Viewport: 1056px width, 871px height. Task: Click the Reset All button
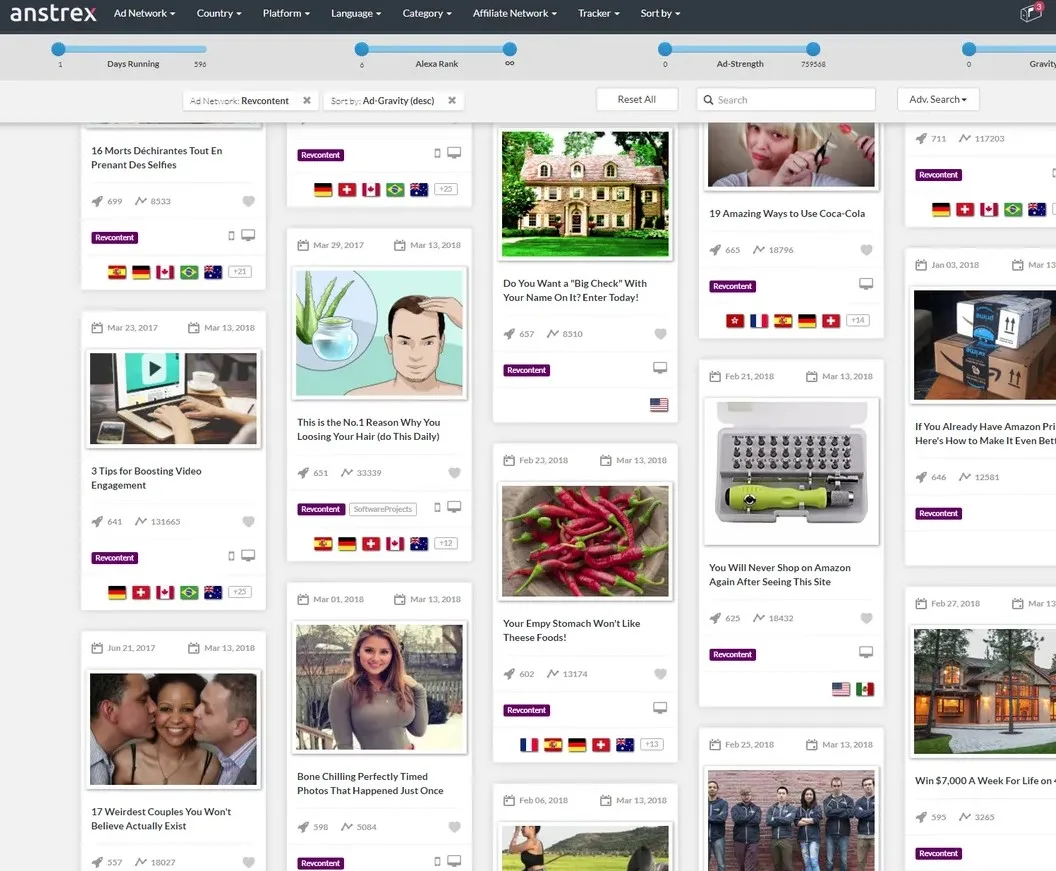click(636, 99)
